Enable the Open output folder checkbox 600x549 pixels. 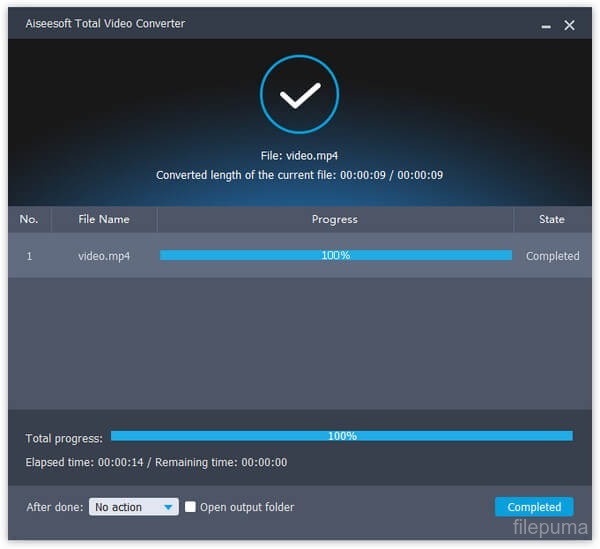191,507
